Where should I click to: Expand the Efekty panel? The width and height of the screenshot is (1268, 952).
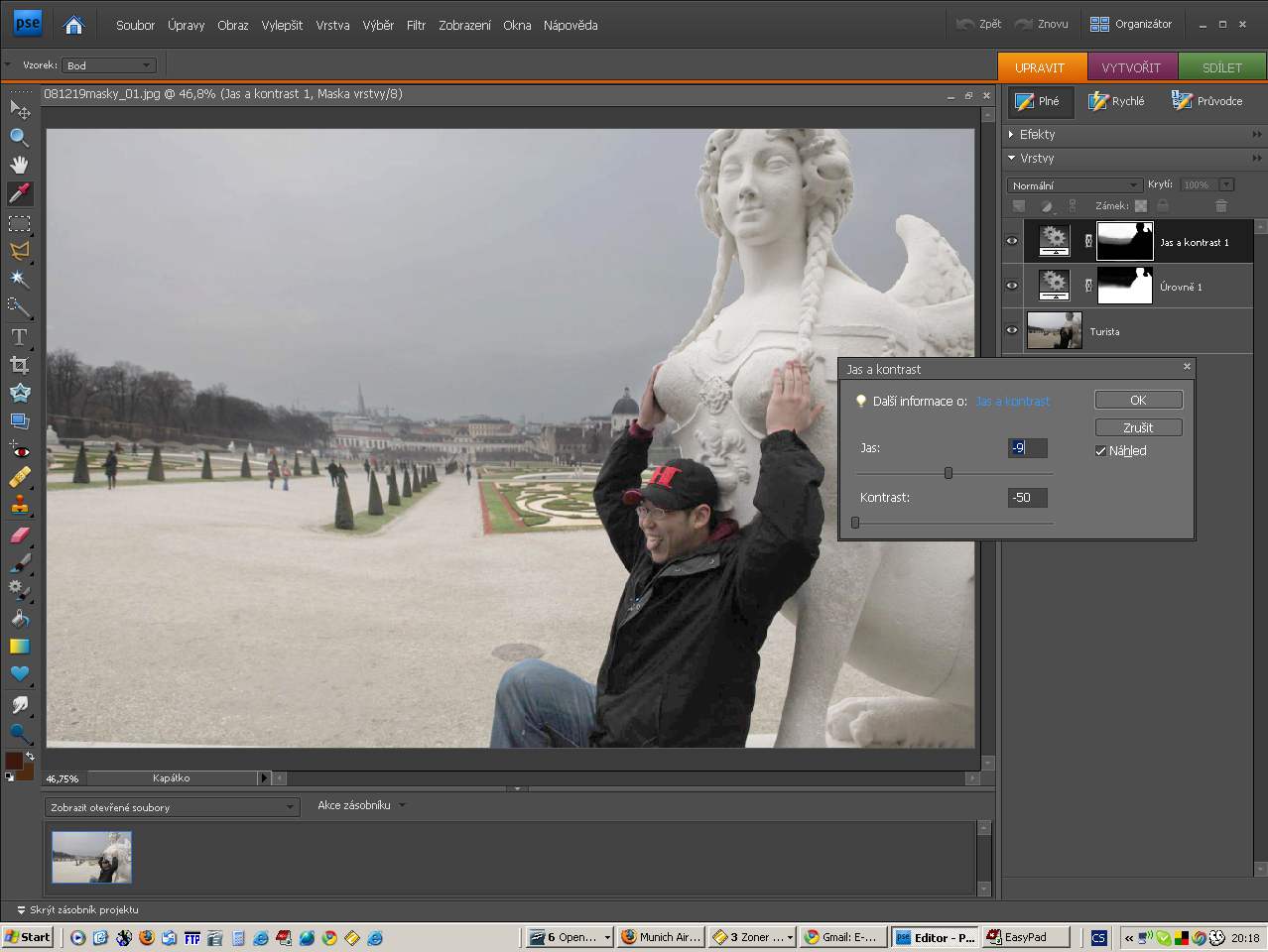[x=1037, y=134]
